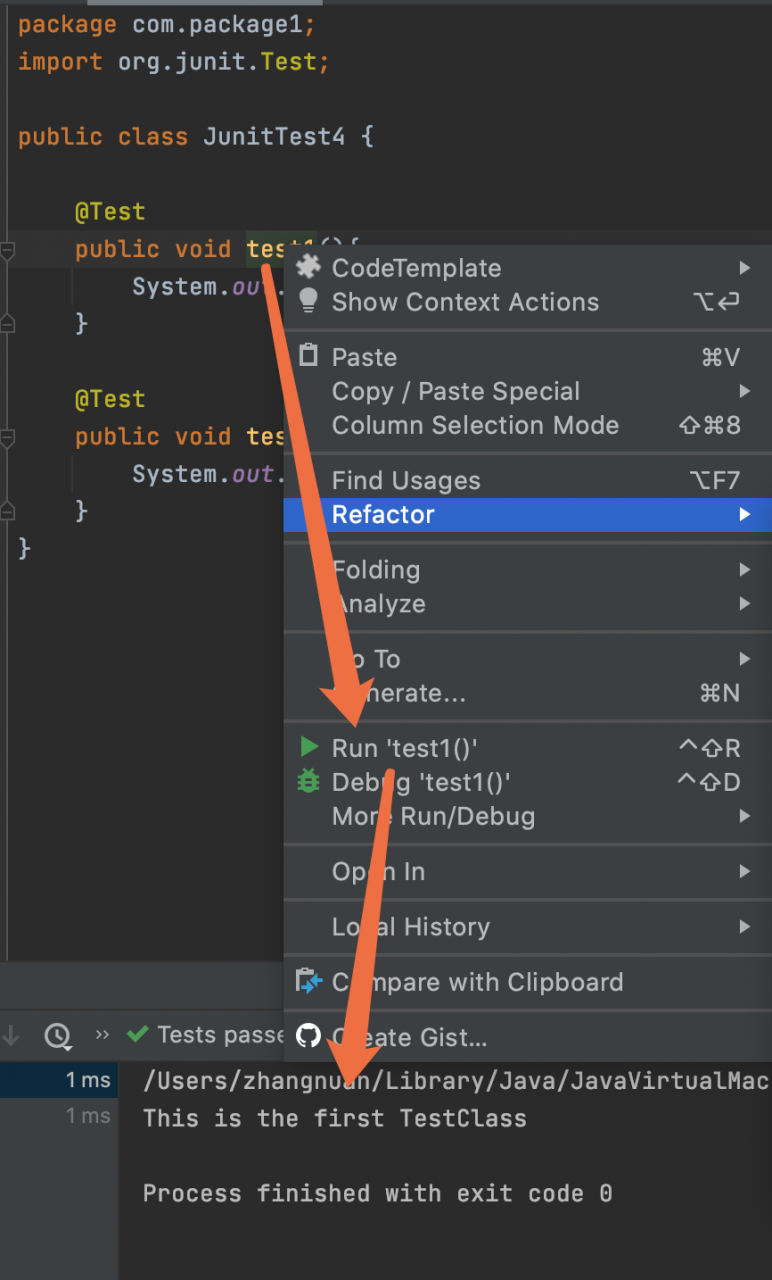Image resolution: width=772 pixels, height=1280 pixels.
Task: Select first 1 ms test result row
Action: click(59, 1080)
